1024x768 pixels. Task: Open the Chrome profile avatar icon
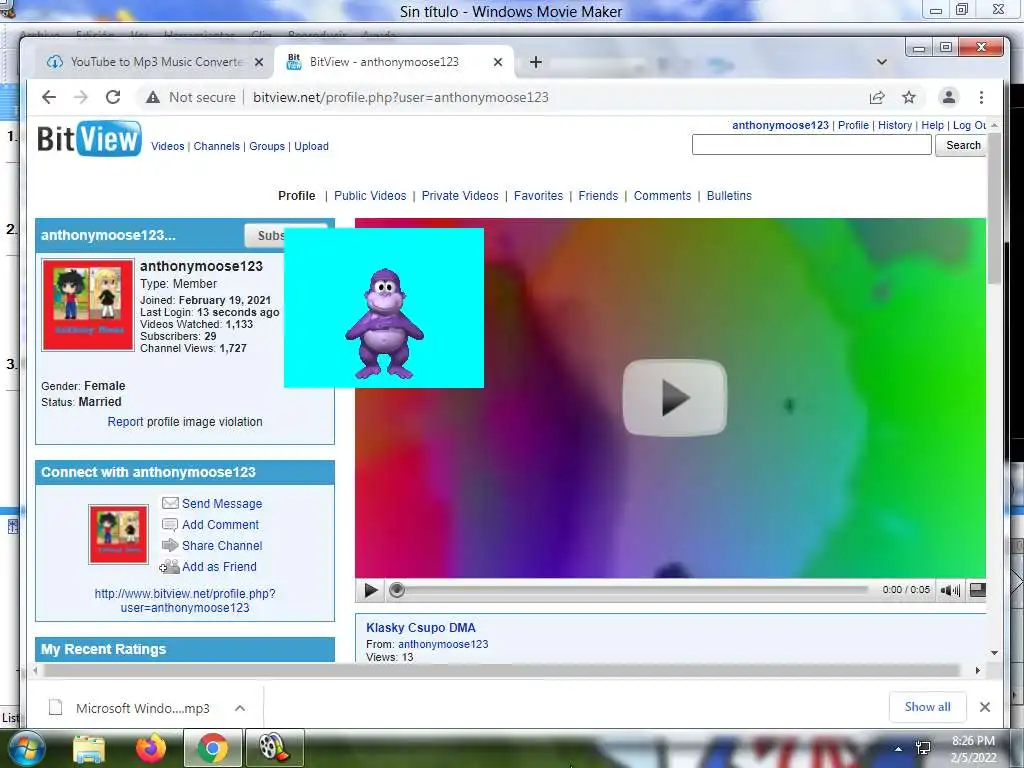pos(948,97)
